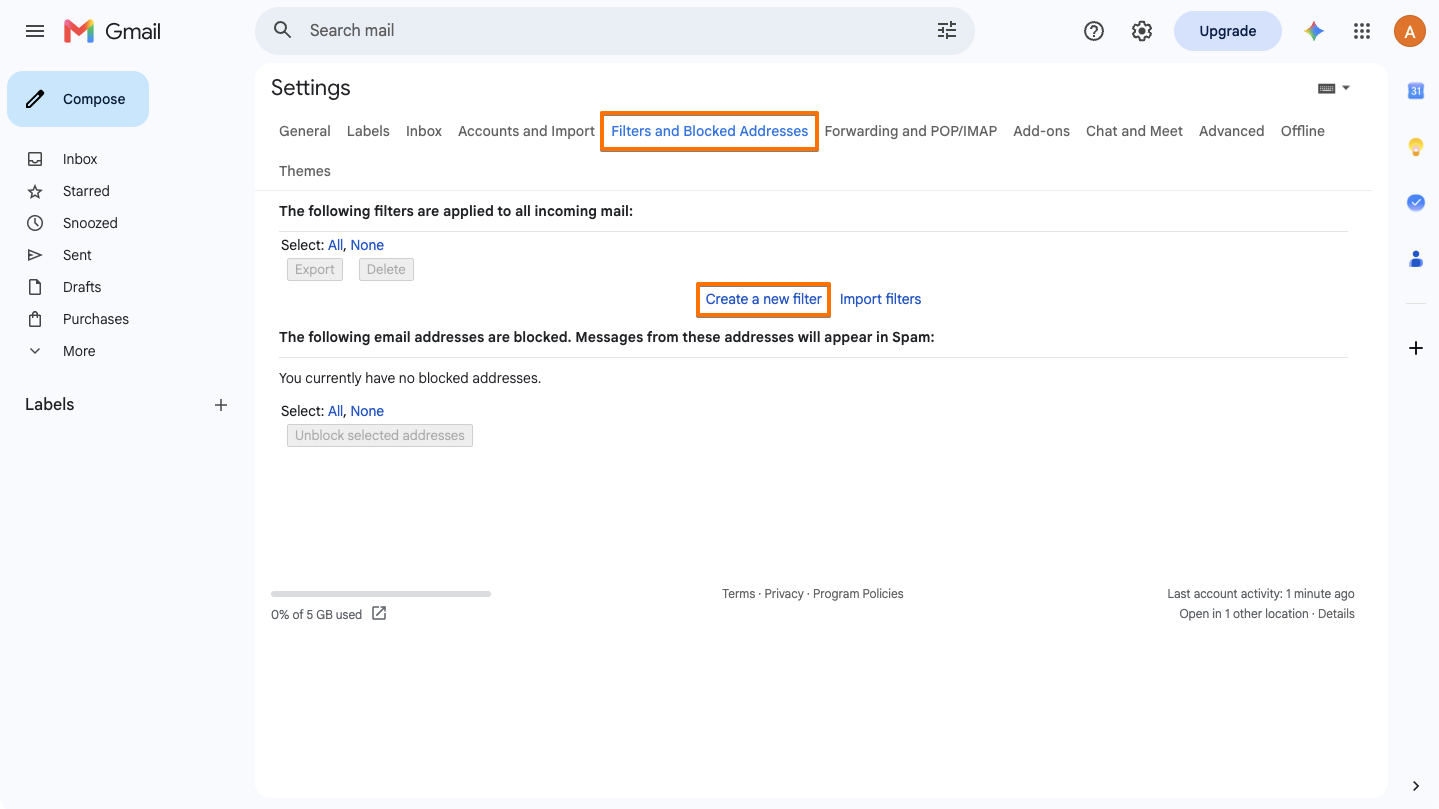Open the Drafts folder
Viewport: 1439px width, 809px height.
(x=80, y=287)
